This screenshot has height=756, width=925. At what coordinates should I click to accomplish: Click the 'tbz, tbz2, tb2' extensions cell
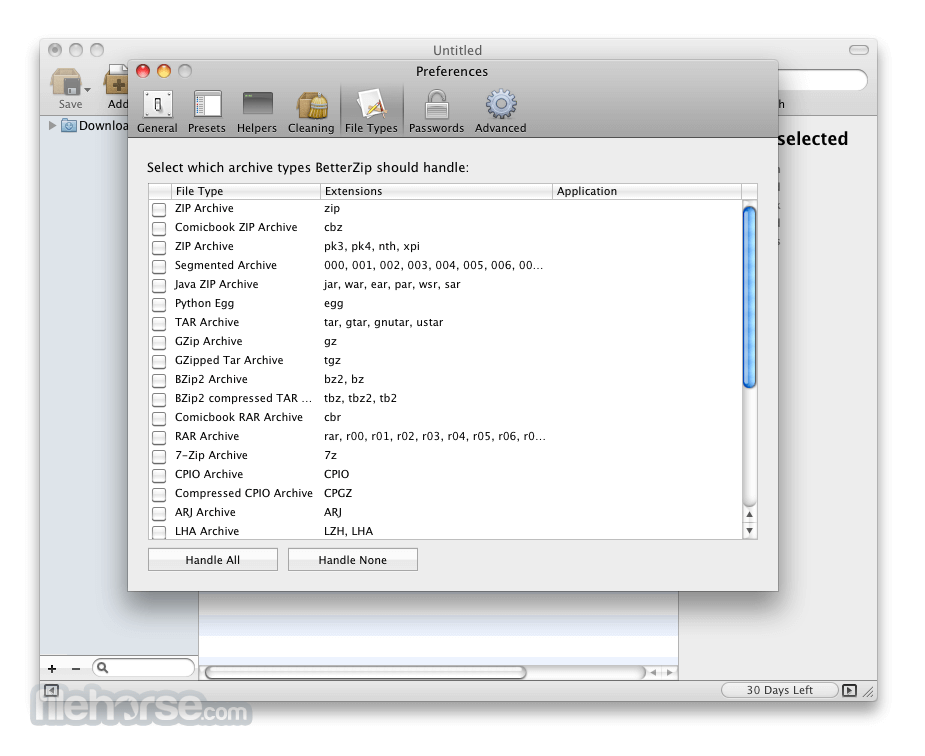pyautogui.click(x=360, y=398)
